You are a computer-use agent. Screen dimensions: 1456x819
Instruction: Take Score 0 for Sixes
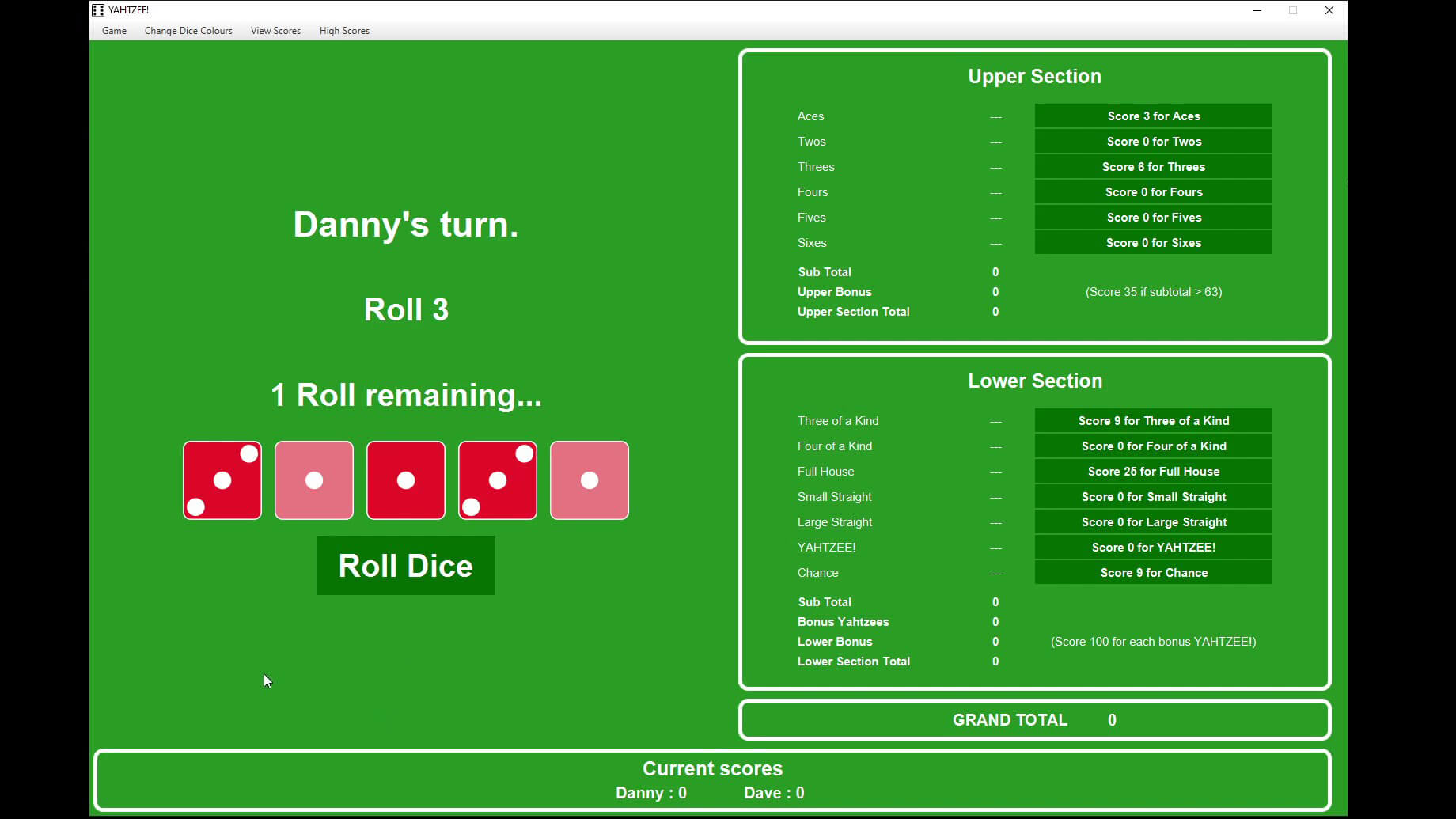[x=1153, y=243]
